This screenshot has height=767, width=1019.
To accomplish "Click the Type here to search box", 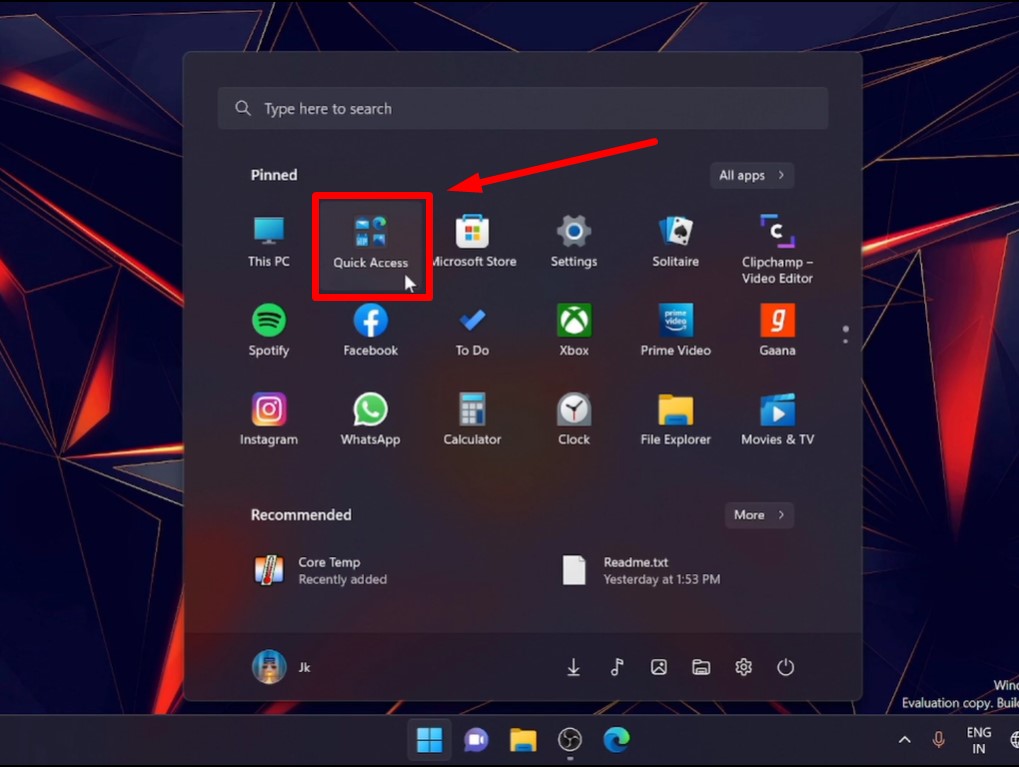I will click(x=522, y=109).
